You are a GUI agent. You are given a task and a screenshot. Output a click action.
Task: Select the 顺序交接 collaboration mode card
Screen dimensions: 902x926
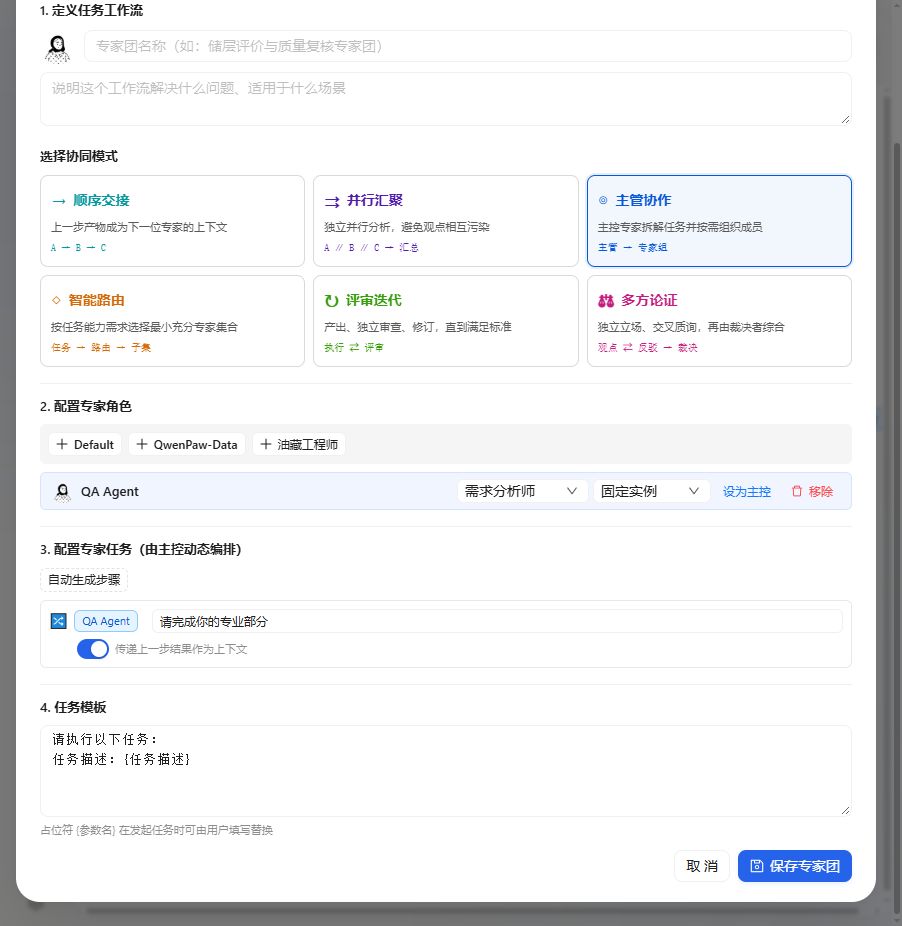coord(172,221)
